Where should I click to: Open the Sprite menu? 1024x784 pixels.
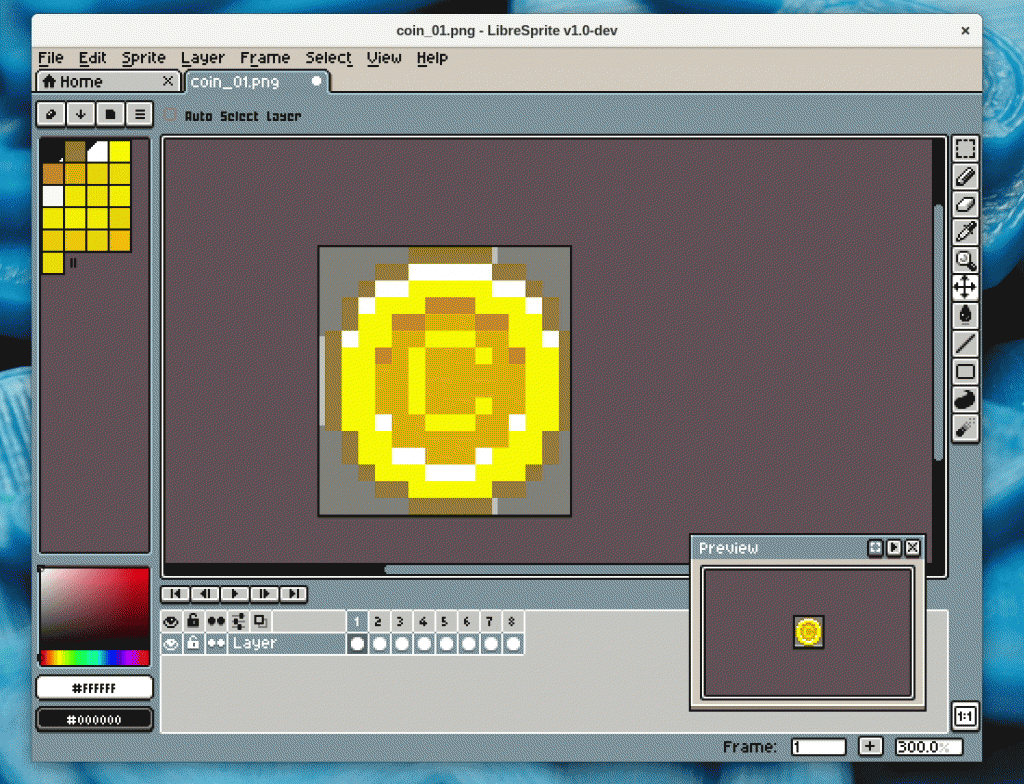(x=143, y=58)
